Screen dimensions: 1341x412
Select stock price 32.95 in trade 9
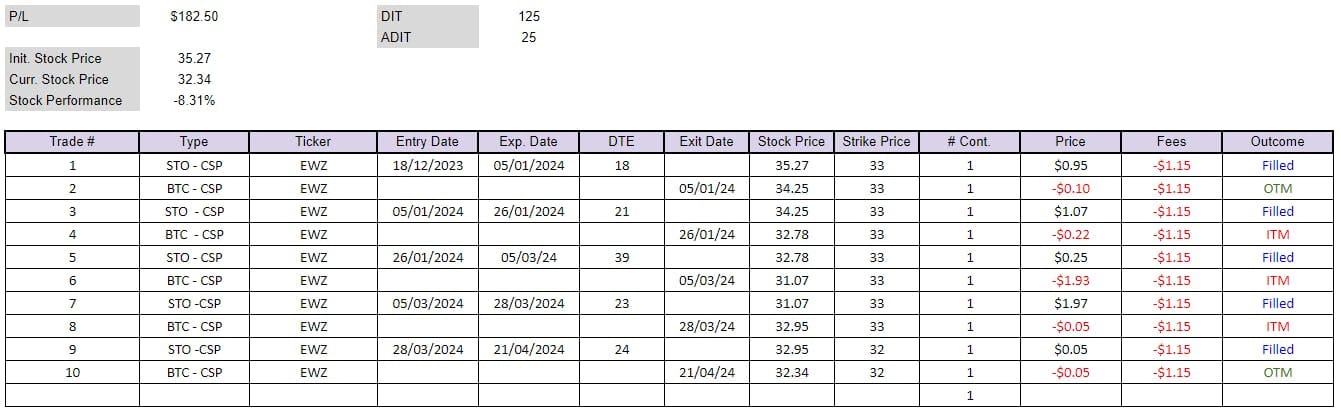792,349
